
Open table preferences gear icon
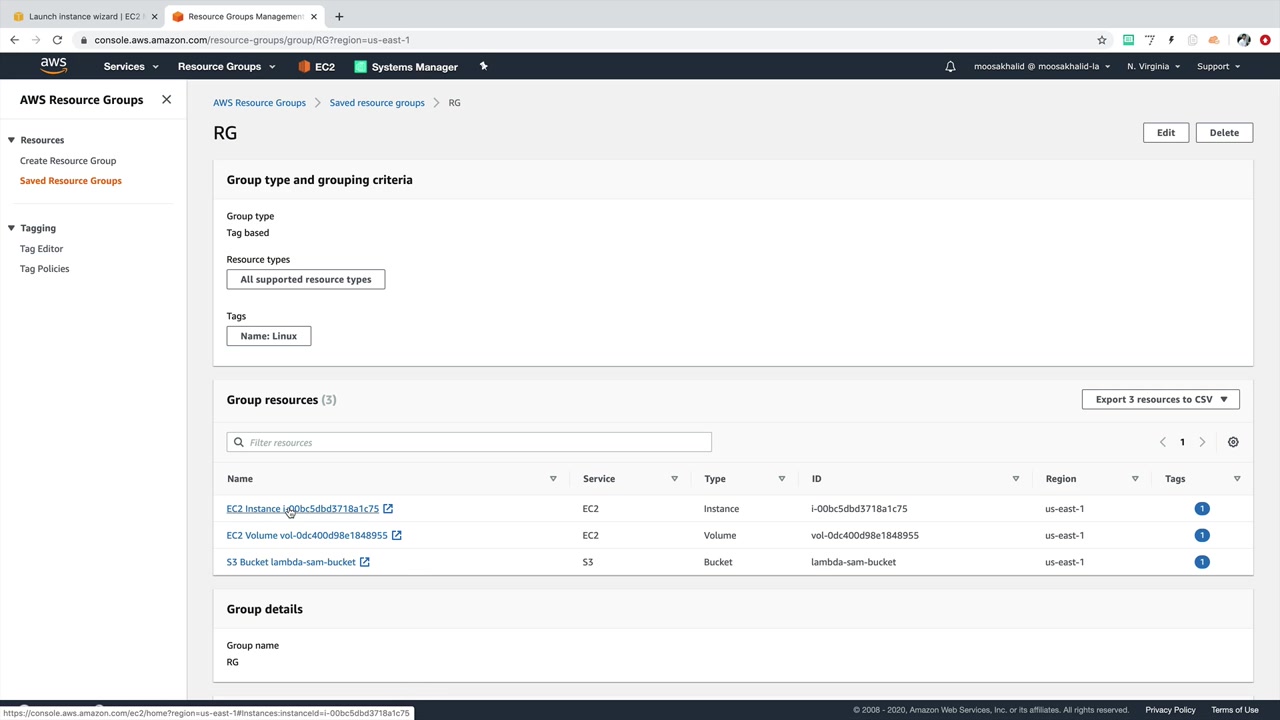[1233, 442]
